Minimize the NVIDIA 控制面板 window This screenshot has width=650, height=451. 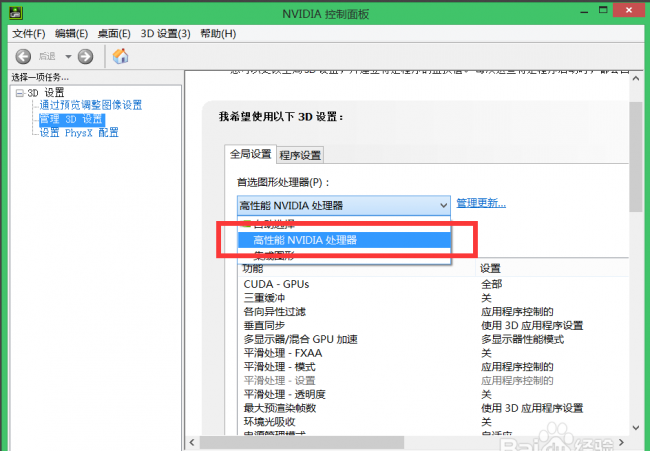tap(585, 12)
